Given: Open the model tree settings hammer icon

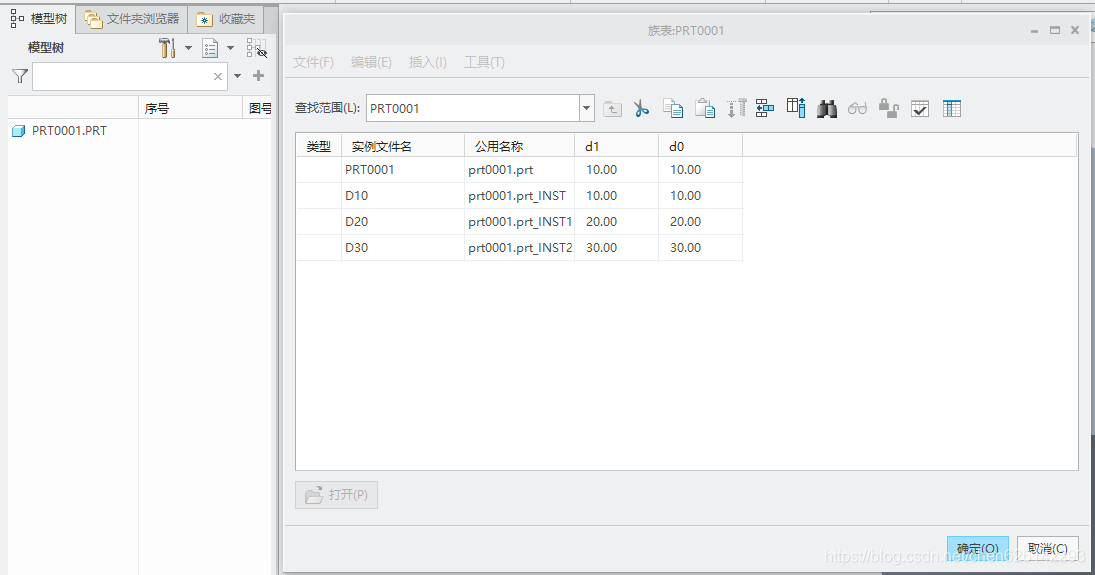Looking at the screenshot, I should pyautogui.click(x=167, y=48).
